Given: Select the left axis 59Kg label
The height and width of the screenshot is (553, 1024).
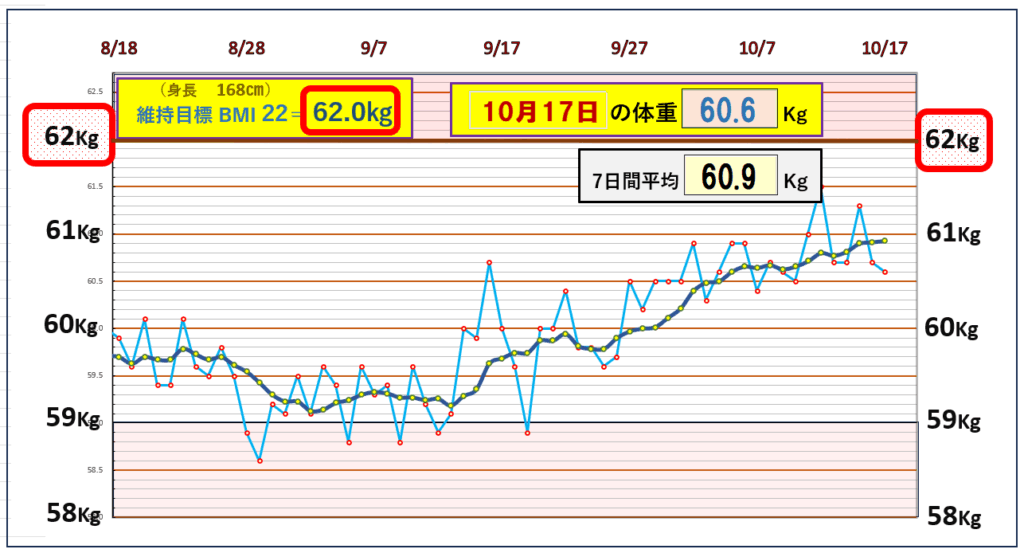Looking at the screenshot, I should click(x=73, y=419).
